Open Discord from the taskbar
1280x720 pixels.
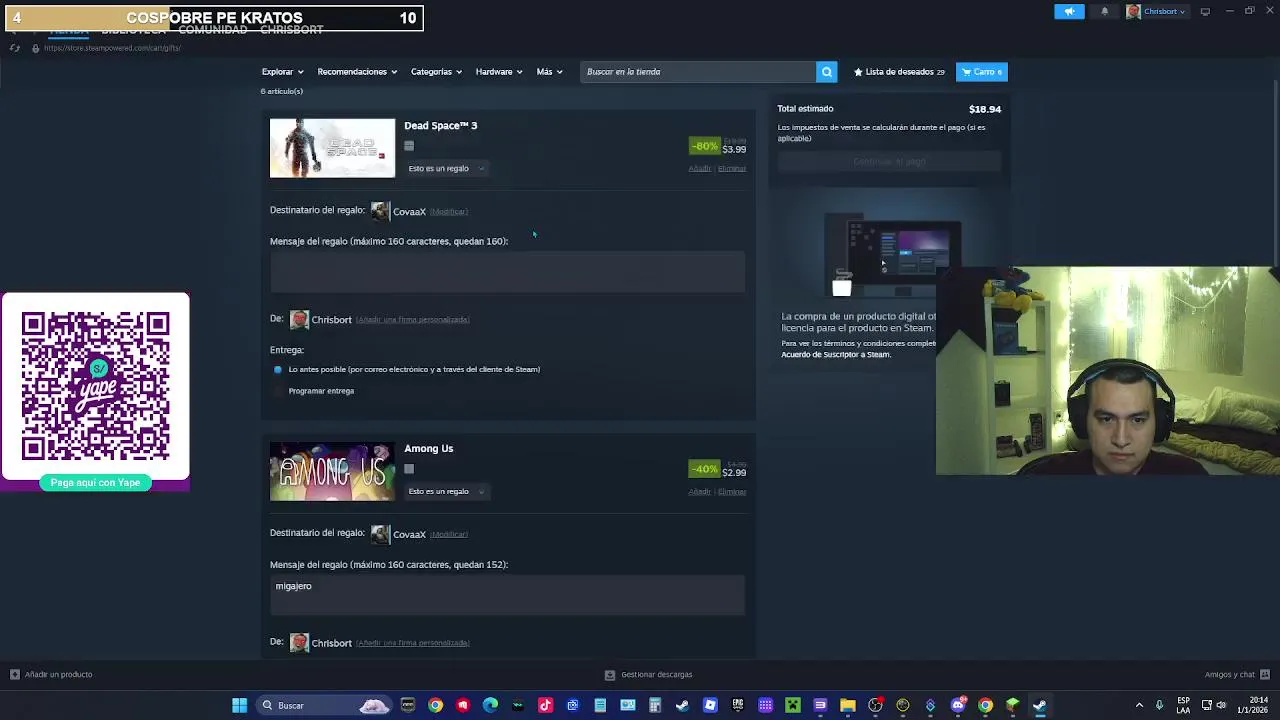[957, 705]
